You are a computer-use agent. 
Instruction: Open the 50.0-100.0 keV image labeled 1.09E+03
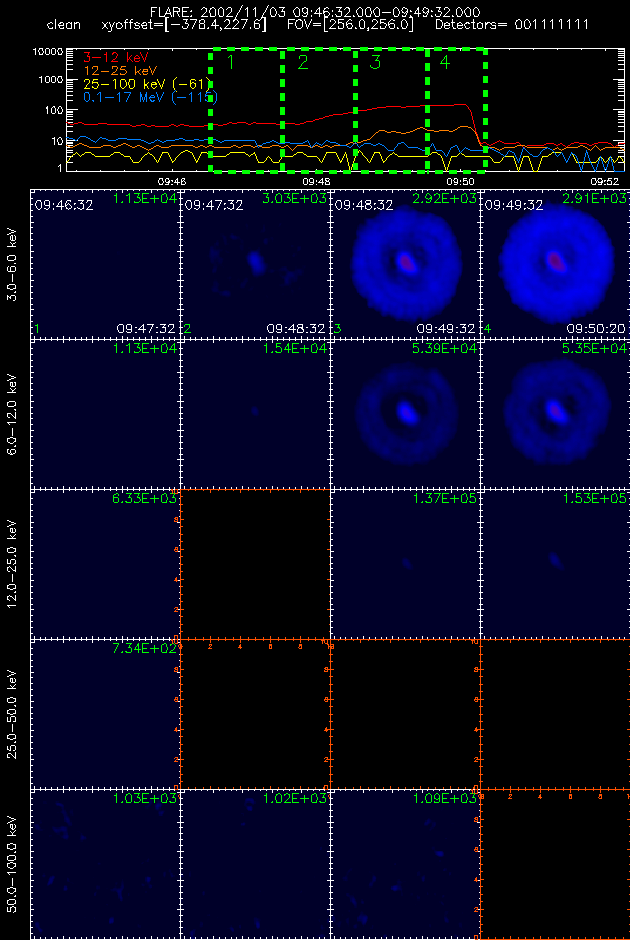coord(405,863)
